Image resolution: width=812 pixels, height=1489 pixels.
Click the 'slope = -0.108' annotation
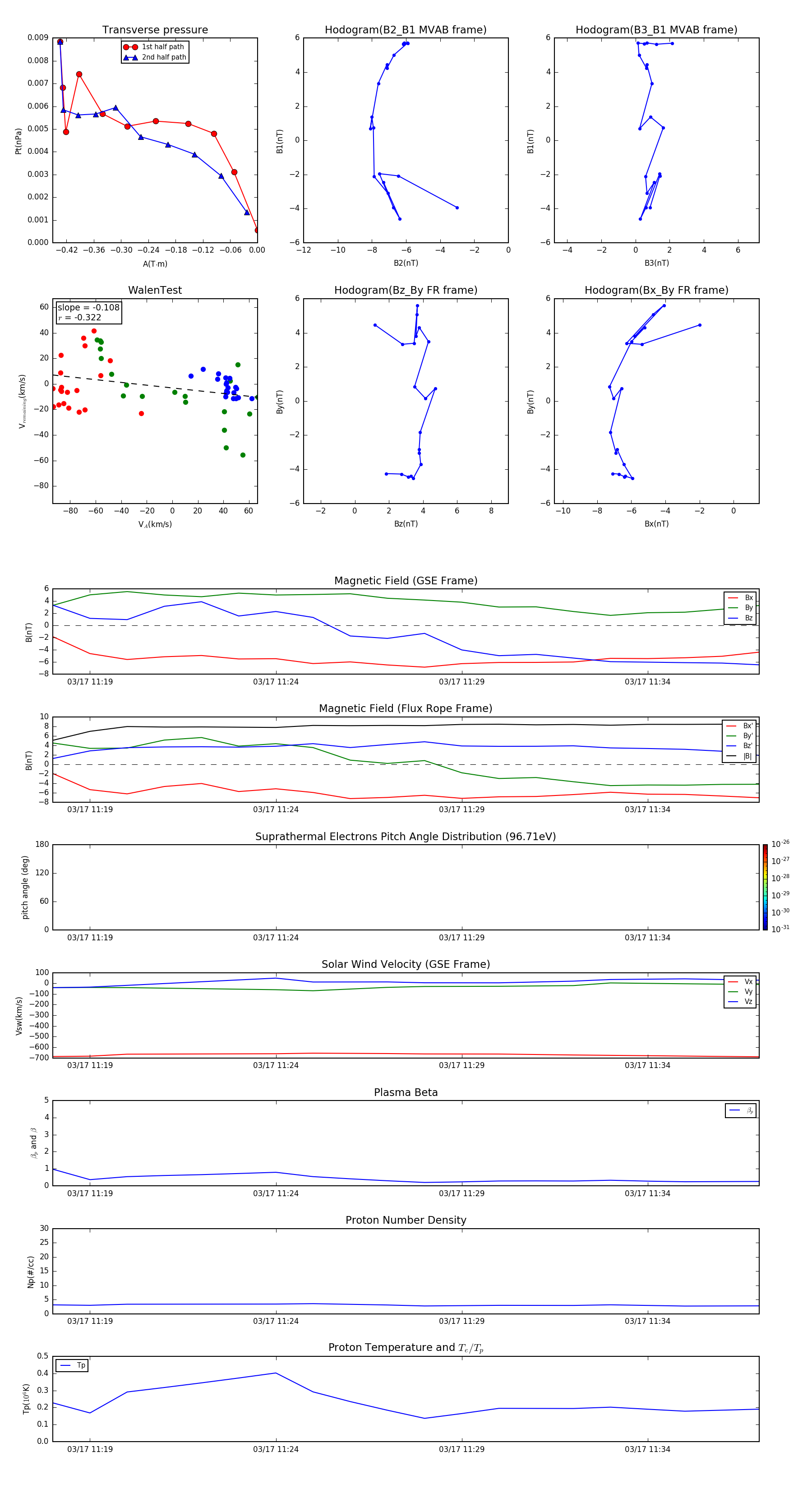tap(88, 308)
